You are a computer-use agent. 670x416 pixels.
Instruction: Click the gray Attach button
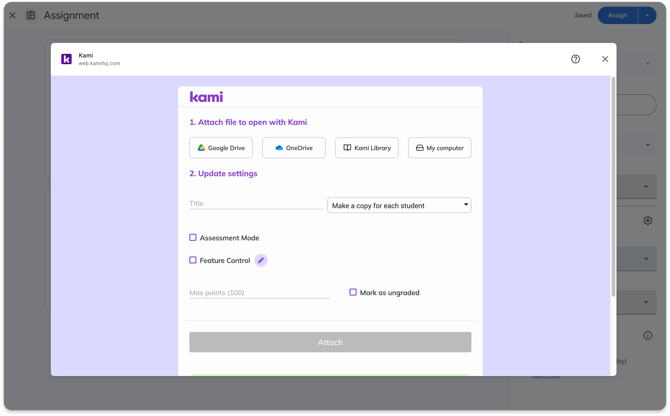[x=330, y=342]
